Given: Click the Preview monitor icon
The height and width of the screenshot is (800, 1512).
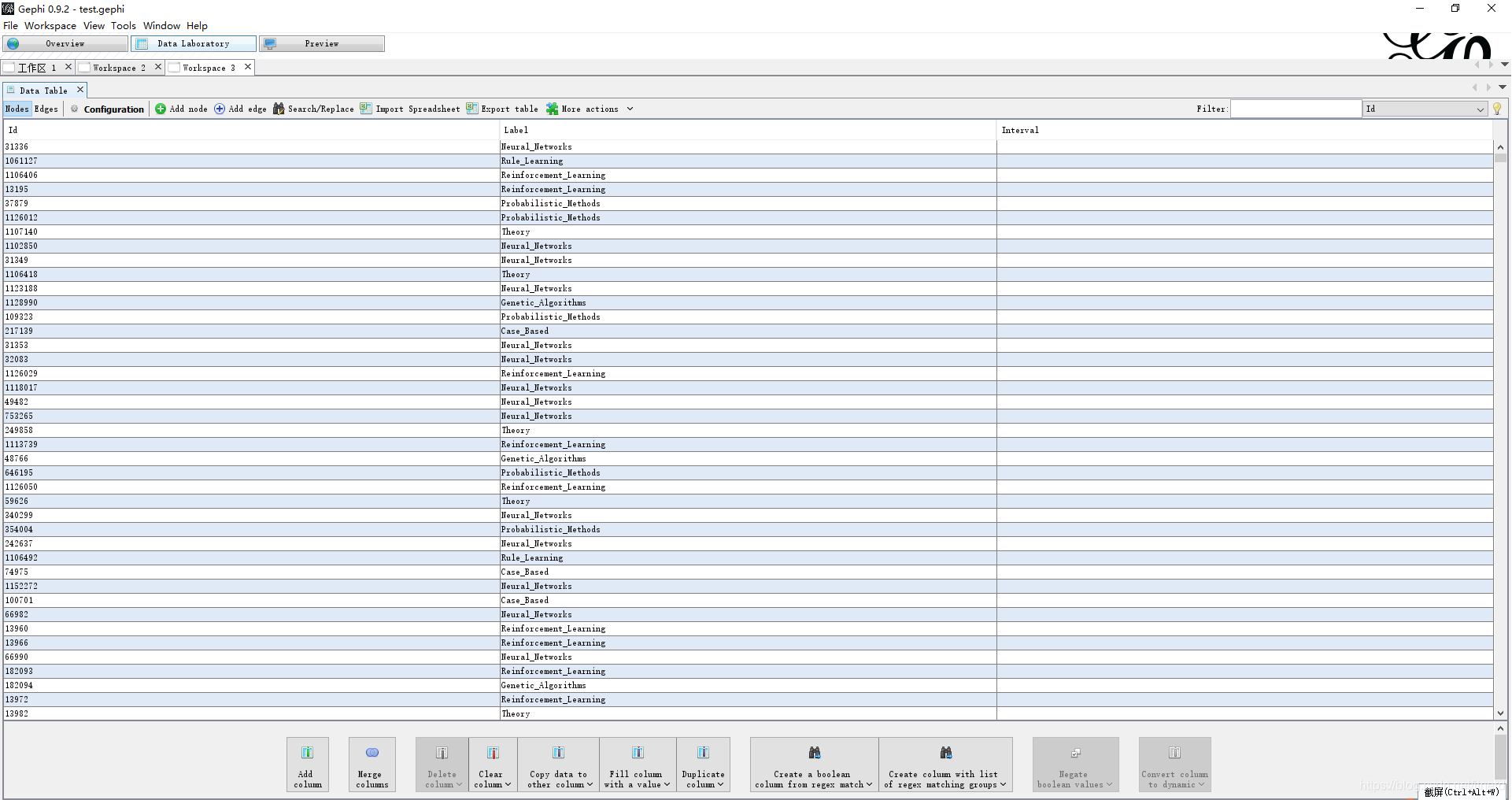Looking at the screenshot, I should point(270,43).
